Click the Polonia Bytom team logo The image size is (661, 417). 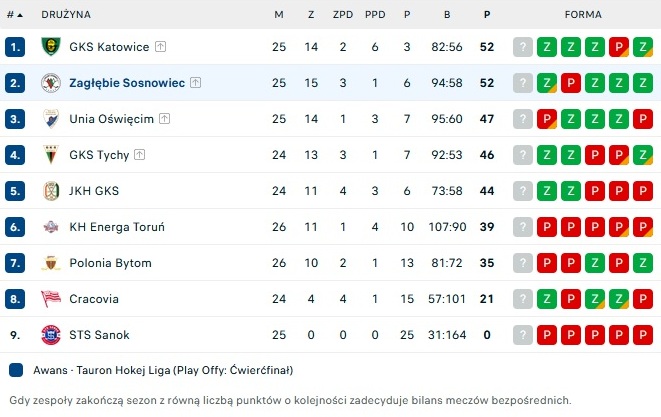tap(51, 263)
